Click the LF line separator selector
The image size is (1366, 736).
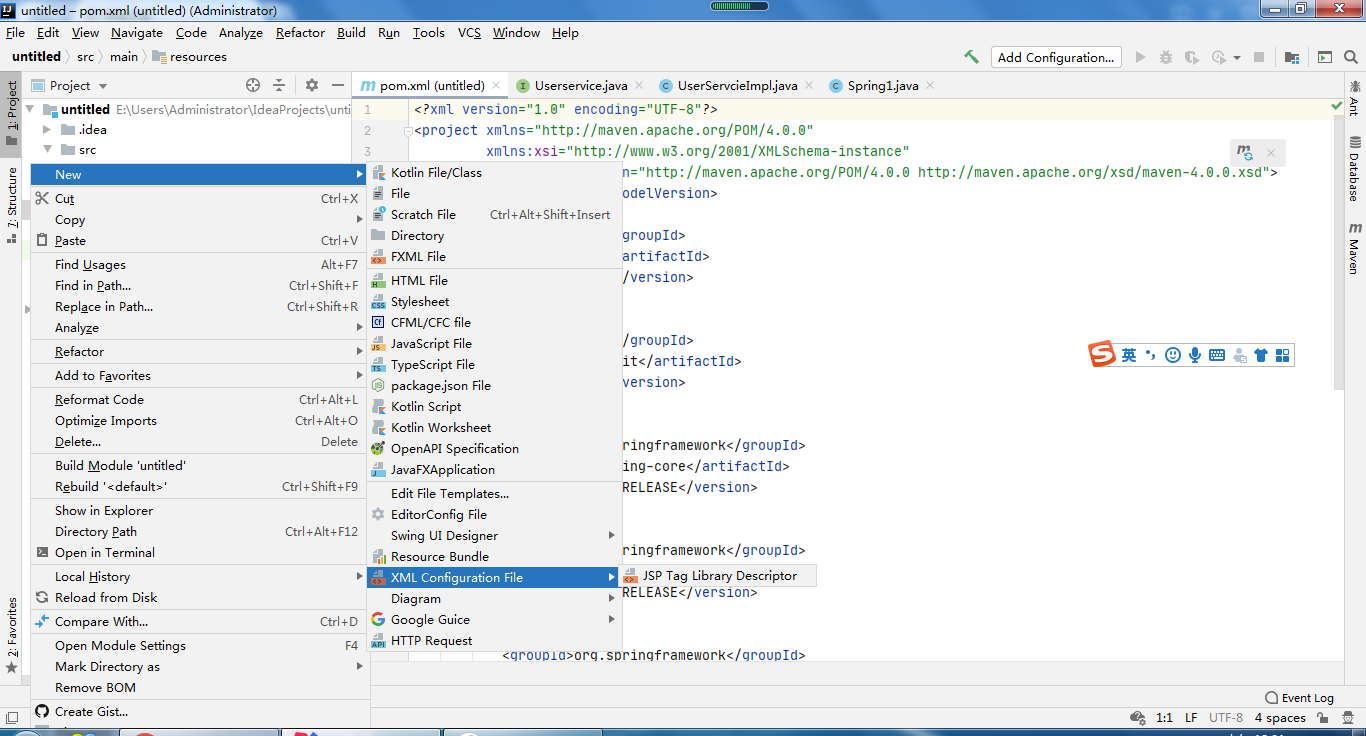point(1191,718)
